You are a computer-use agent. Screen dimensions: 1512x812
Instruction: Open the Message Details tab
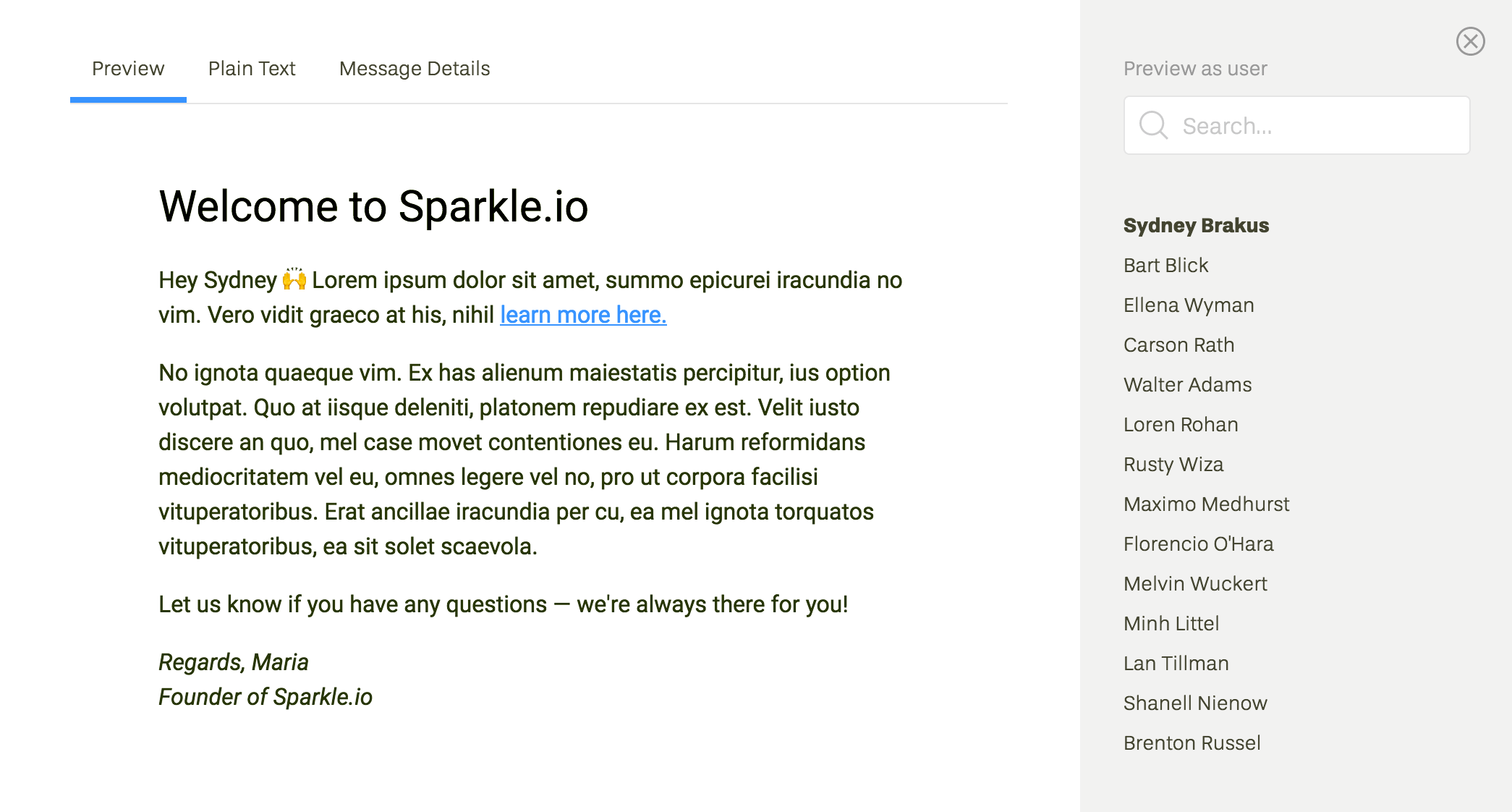[x=415, y=69]
